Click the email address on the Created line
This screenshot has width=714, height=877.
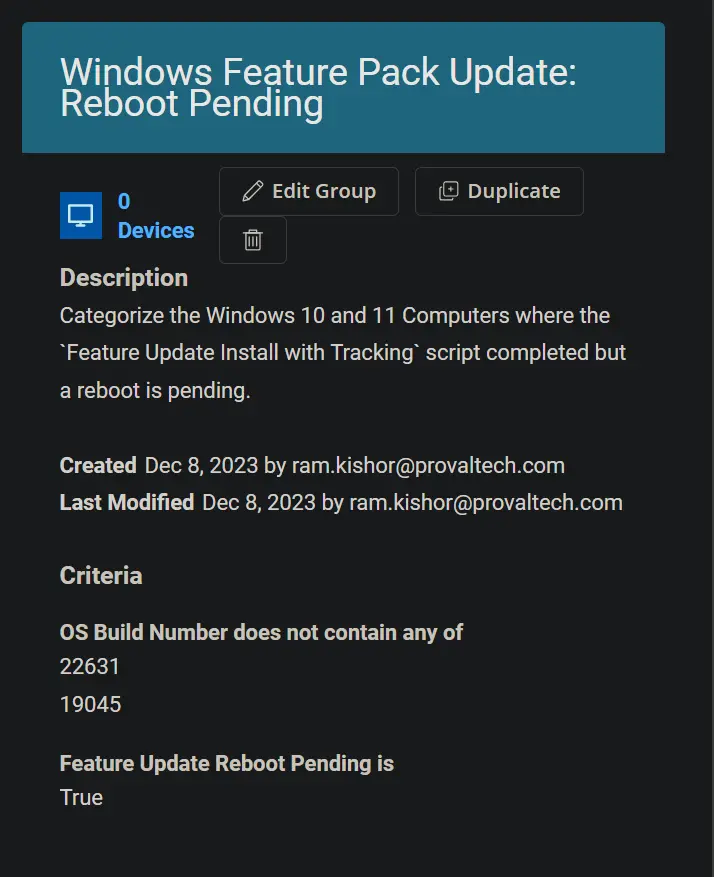[x=428, y=465]
